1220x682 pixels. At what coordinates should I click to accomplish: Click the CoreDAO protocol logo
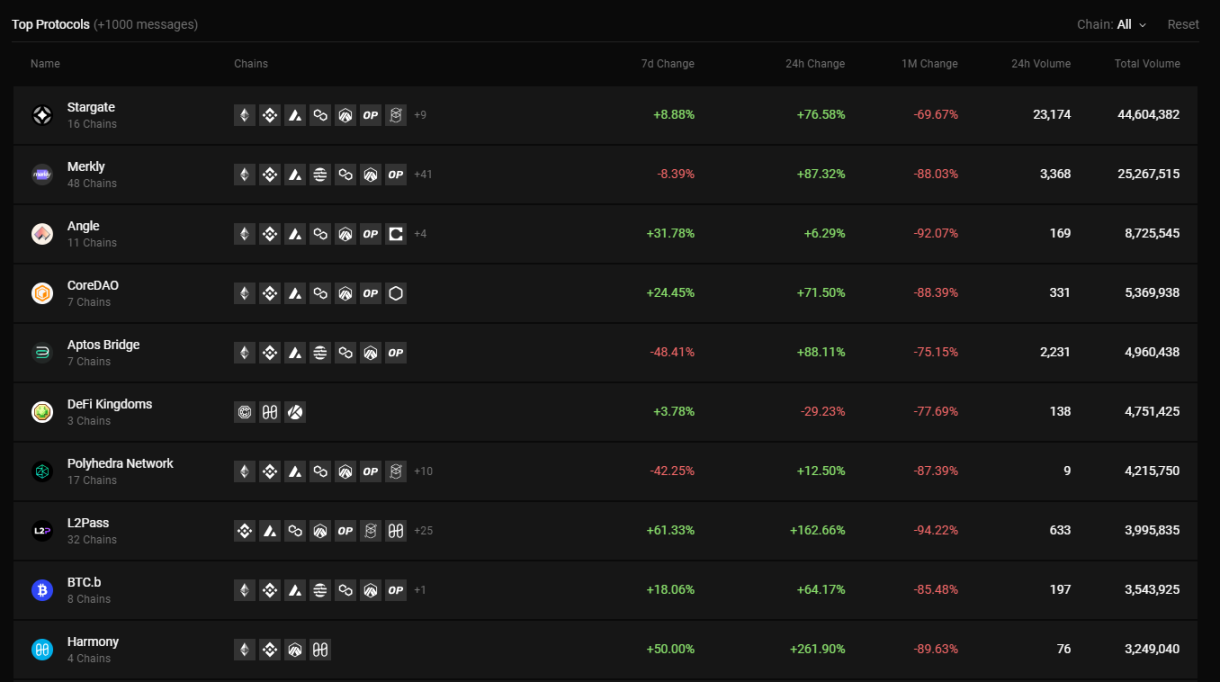pyautogui.click(x=42, y=293)
